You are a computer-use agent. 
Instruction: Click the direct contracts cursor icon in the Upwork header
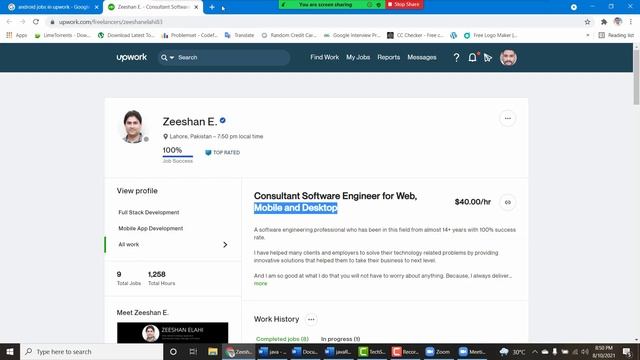488,58
